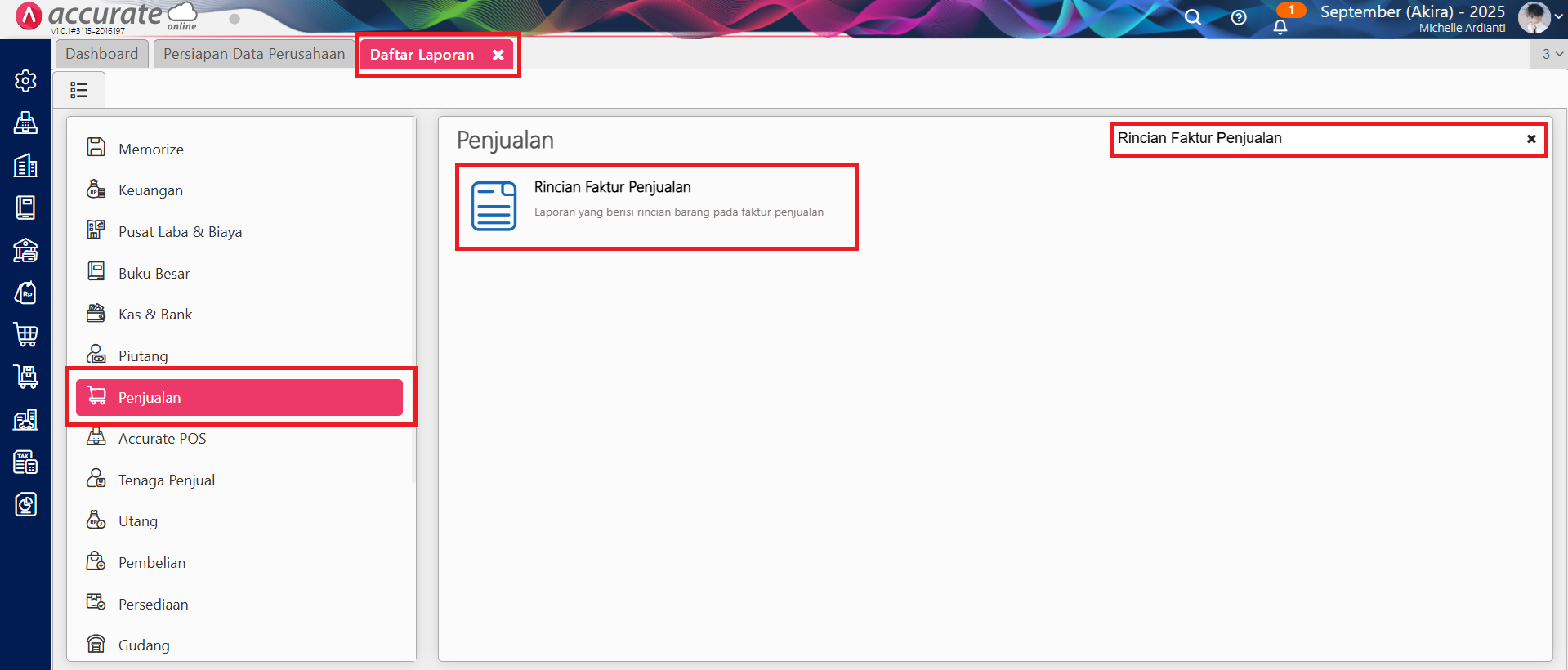Image resolution: width=1568 pixels, height=670 pixels.
Task: Click the search magnifier in header
Action: [1193, 18]
